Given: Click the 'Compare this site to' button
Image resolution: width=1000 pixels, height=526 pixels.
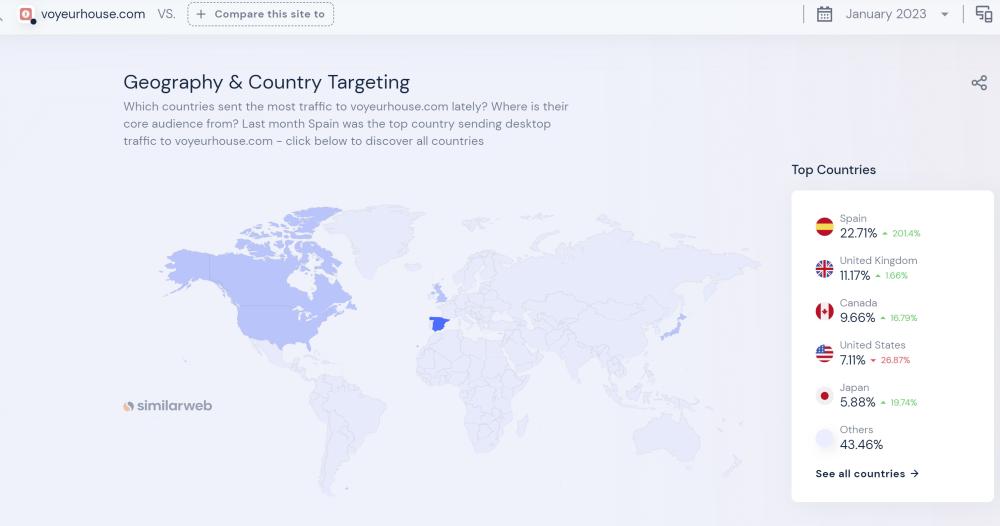Looking at the screenshot, I should pyautogui.click(x=261, y=14).
